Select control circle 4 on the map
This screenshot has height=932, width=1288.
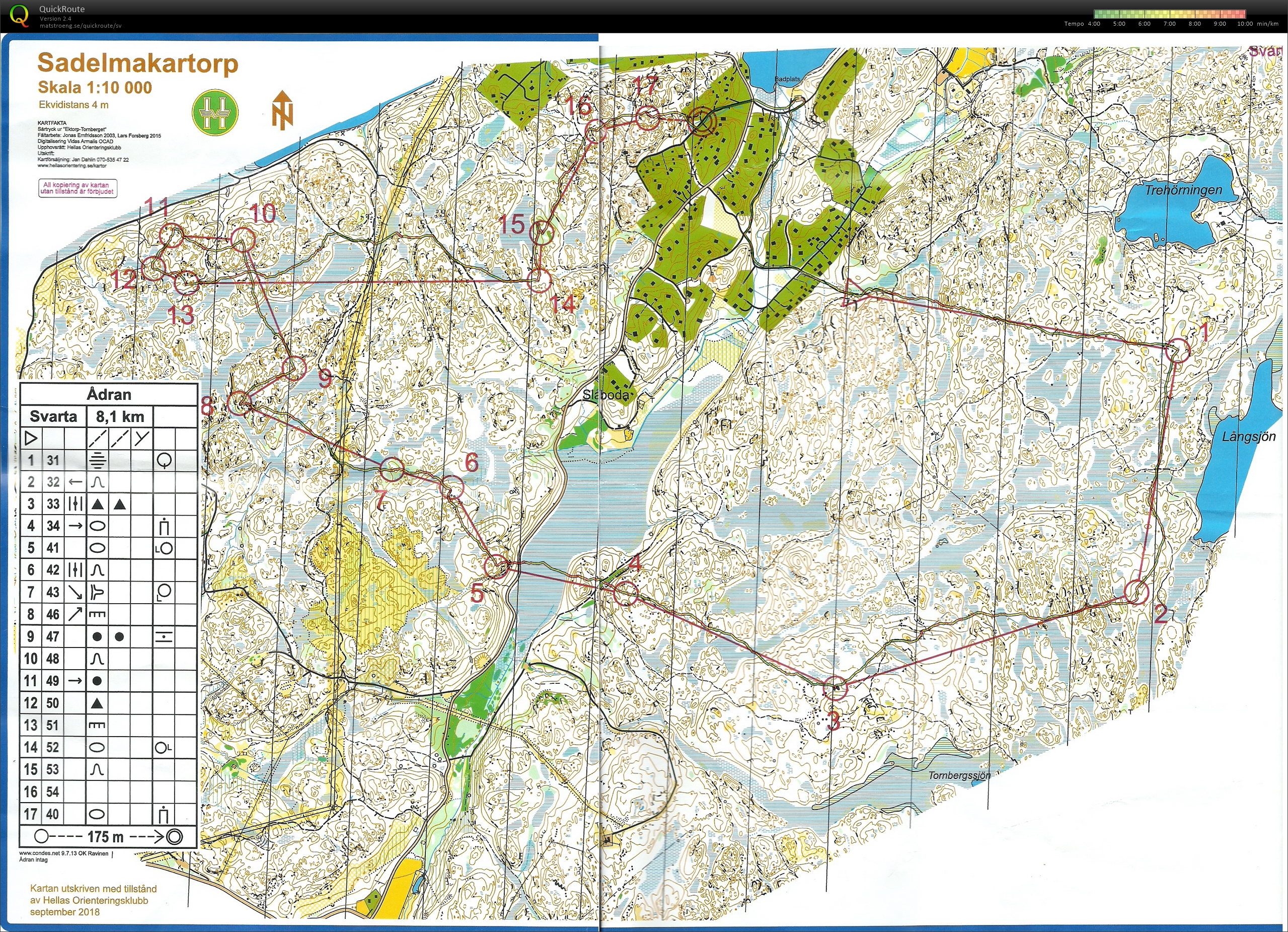click(x=625, y=594)
